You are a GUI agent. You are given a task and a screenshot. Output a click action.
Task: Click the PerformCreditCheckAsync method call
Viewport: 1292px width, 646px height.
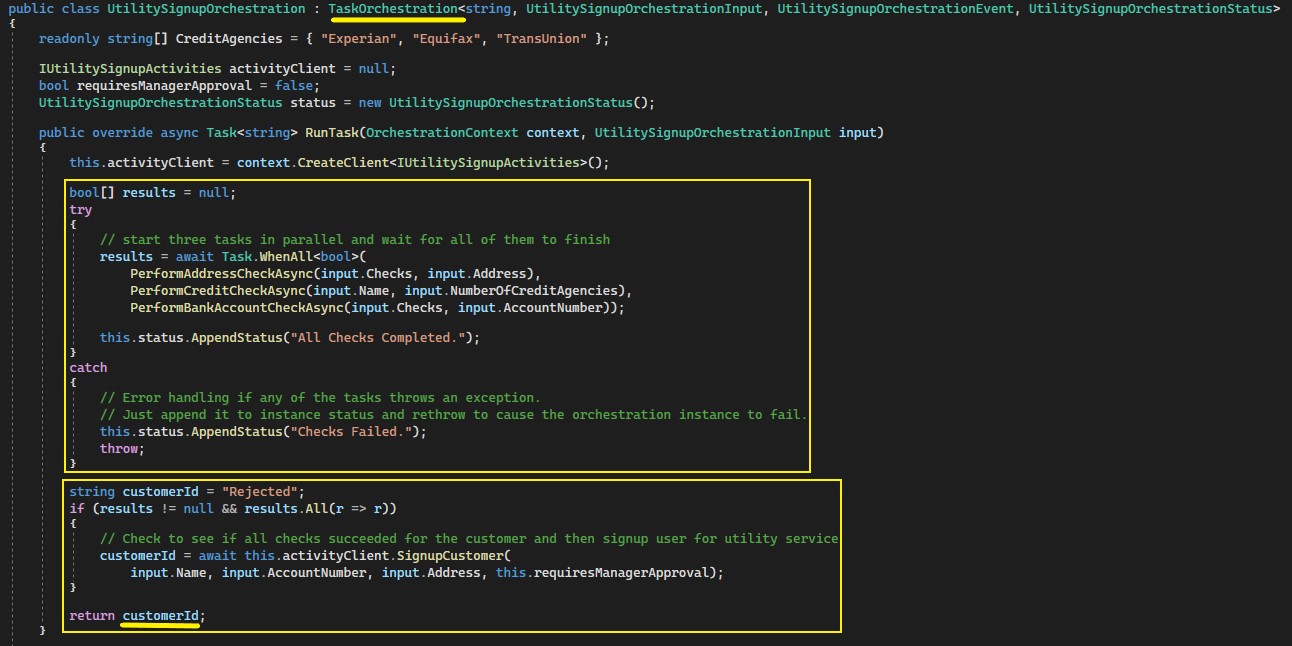point(218,291)
